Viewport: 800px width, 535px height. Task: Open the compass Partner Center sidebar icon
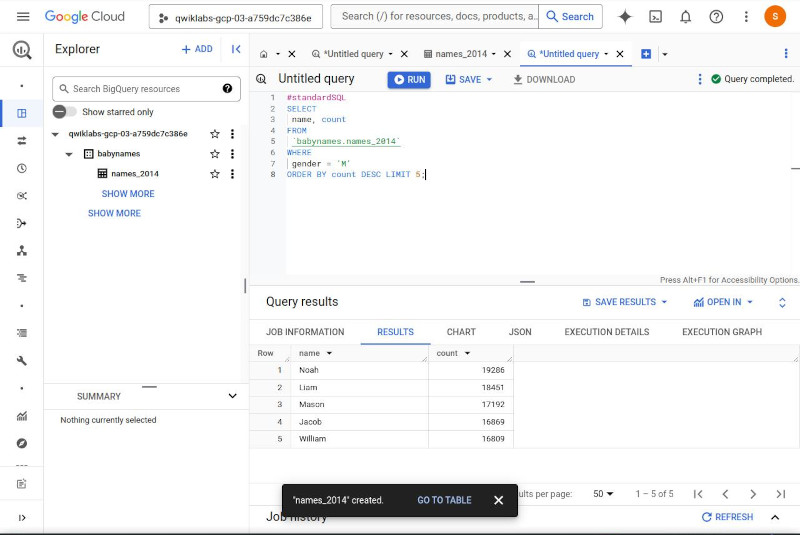(21, 443)
